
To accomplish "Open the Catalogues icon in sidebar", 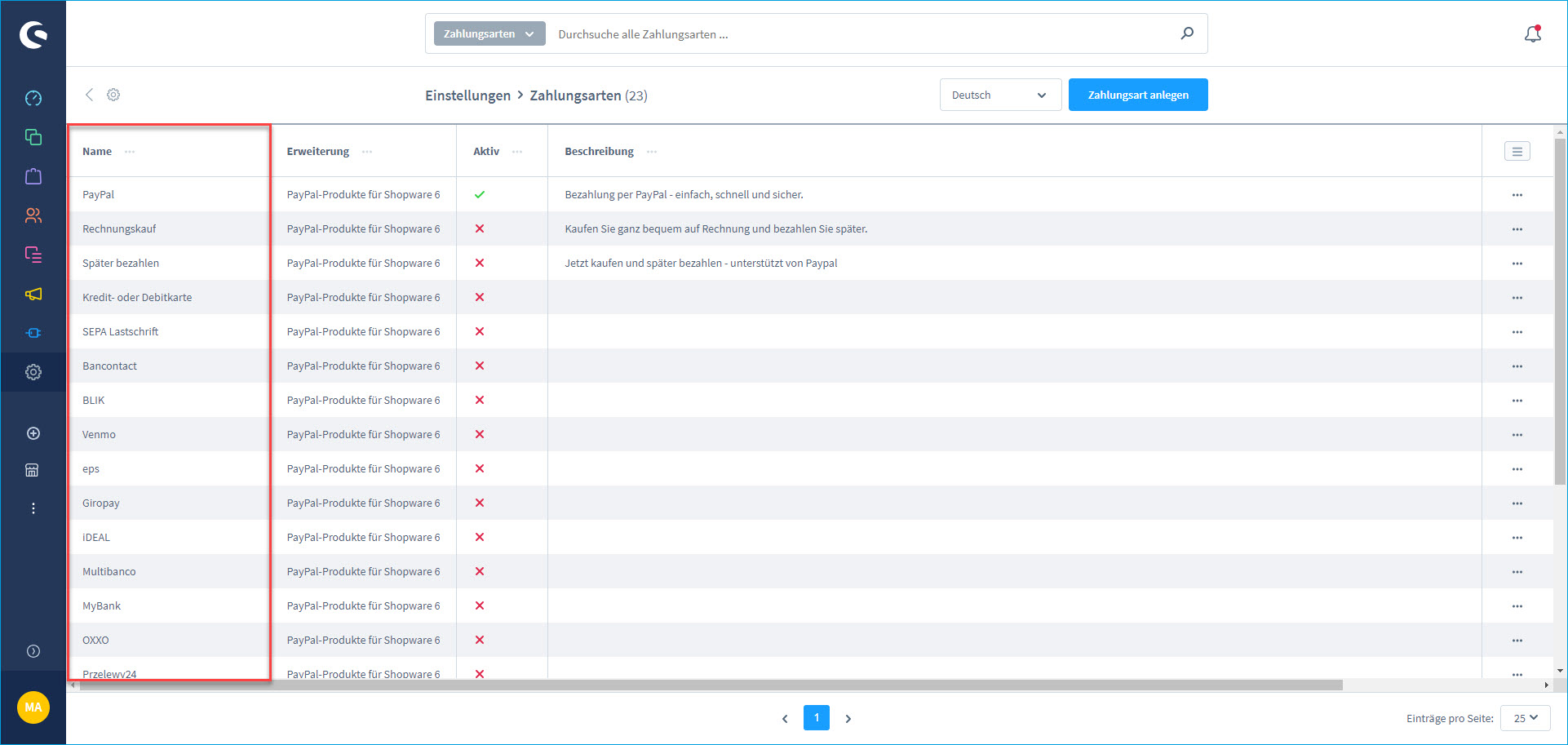I will click(33, 137).
